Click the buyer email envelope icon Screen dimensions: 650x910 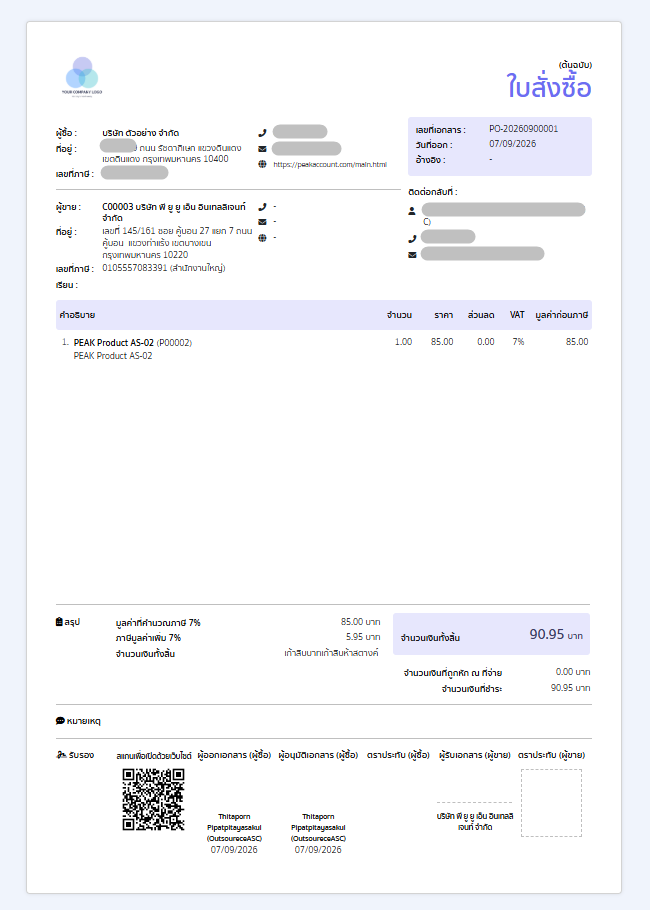(262, 149)
